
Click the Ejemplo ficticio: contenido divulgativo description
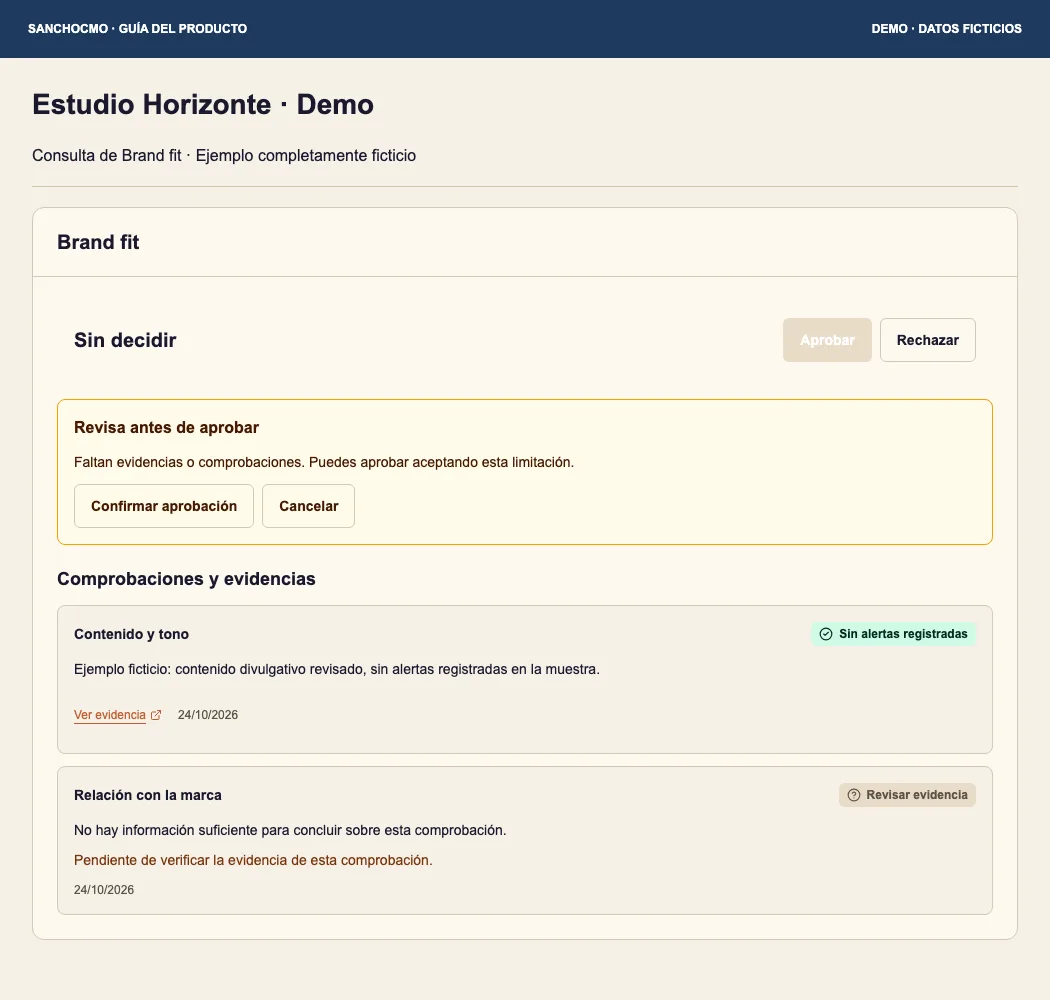(x=337, y=669)
